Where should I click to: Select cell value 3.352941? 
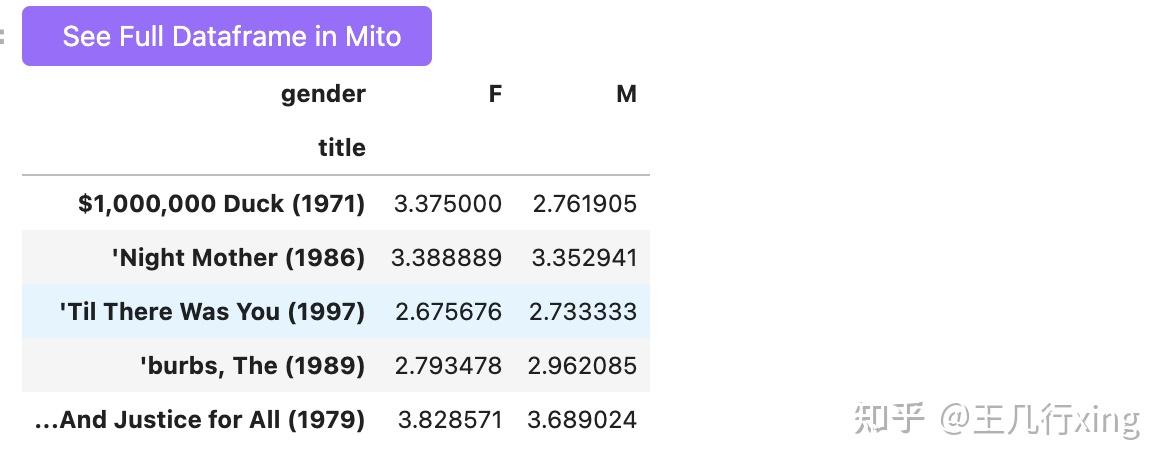pos(584,258)
